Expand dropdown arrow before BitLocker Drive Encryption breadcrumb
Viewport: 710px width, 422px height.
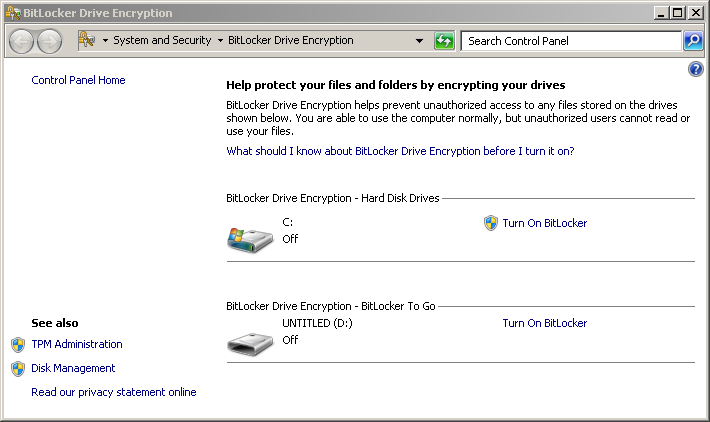coord(220,41)
